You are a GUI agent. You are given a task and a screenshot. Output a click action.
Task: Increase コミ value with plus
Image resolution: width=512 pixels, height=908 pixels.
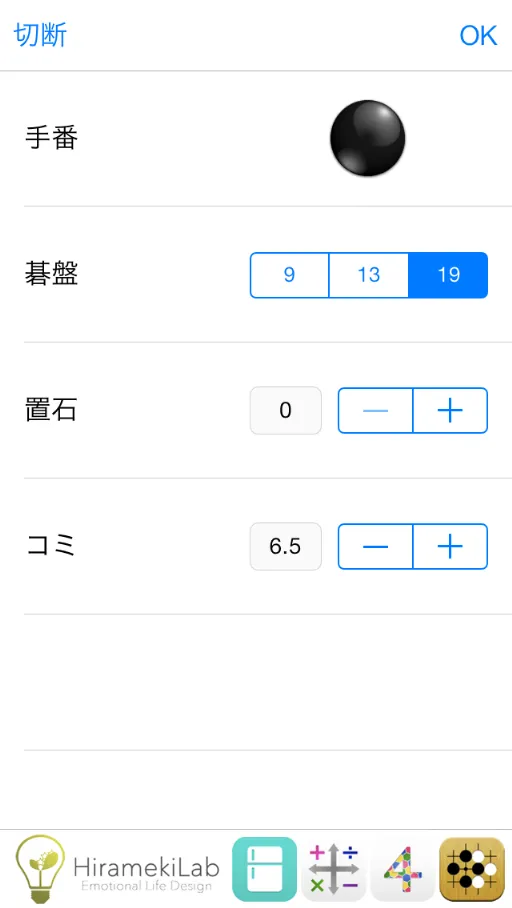[451, 547]
